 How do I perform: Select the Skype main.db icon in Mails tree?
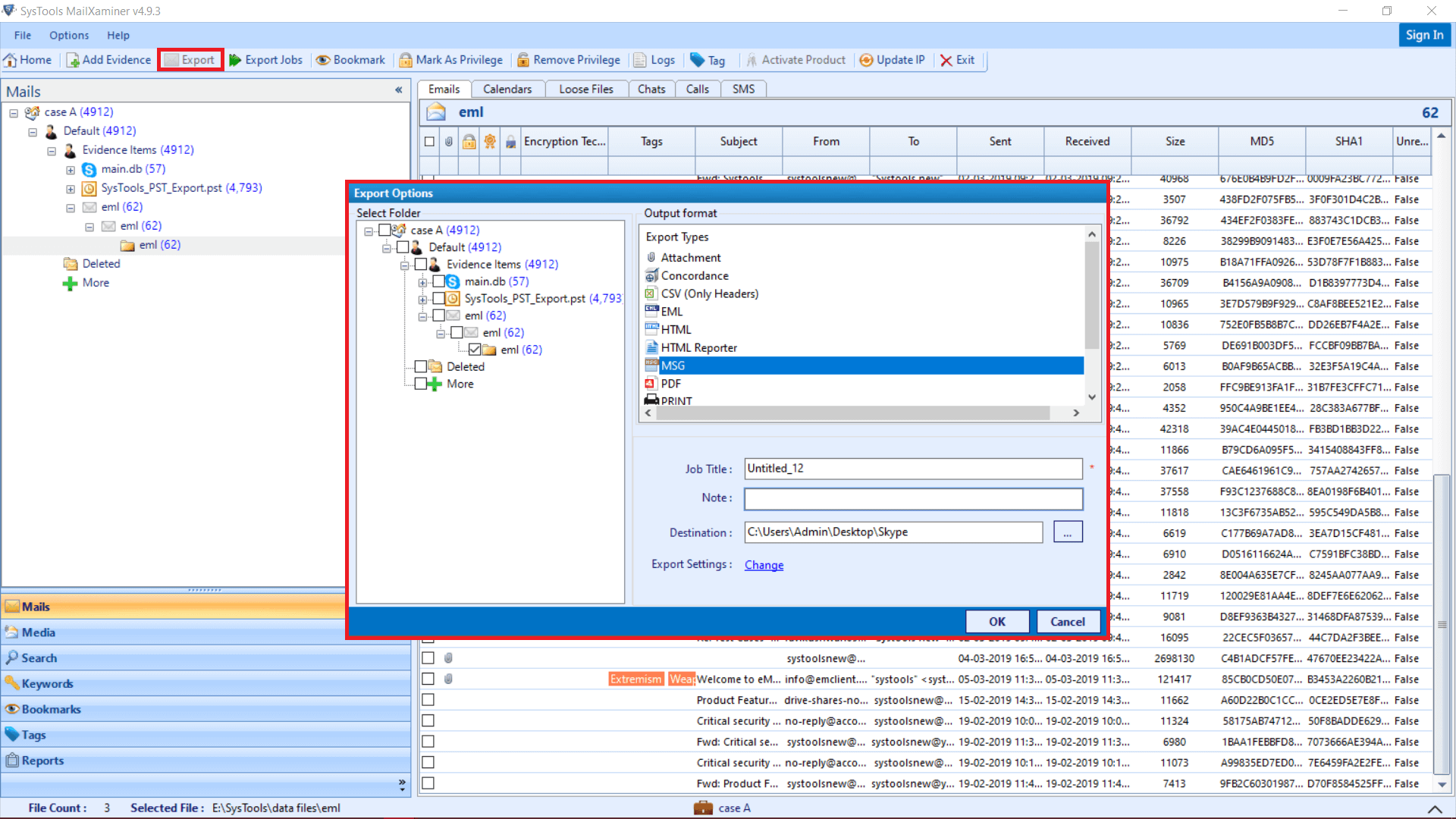[x=89, y=169]
